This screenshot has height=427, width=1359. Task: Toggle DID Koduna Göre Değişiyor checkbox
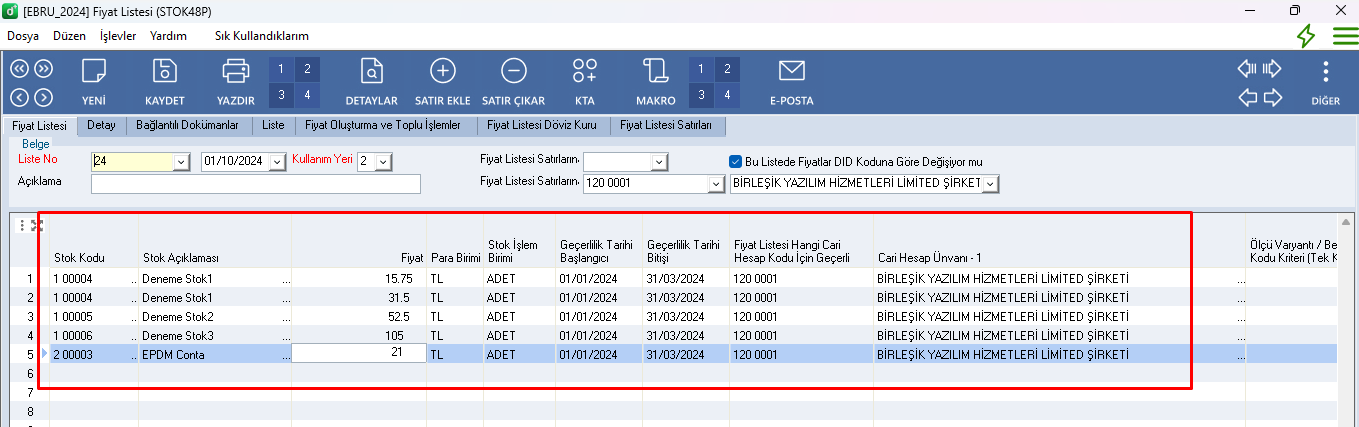(x=736, y=161)
